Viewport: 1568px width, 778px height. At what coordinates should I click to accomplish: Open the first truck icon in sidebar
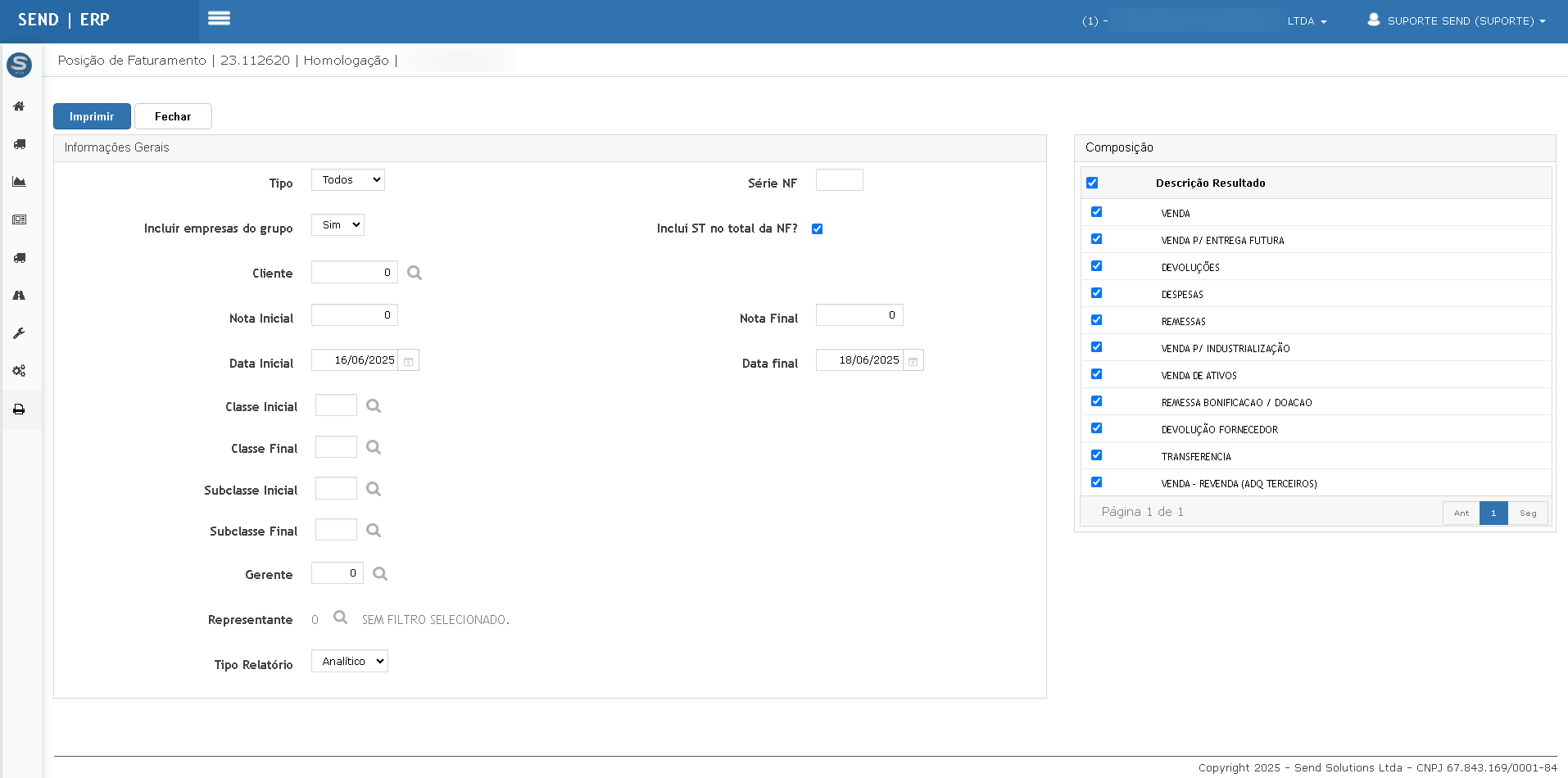[19, 144]
